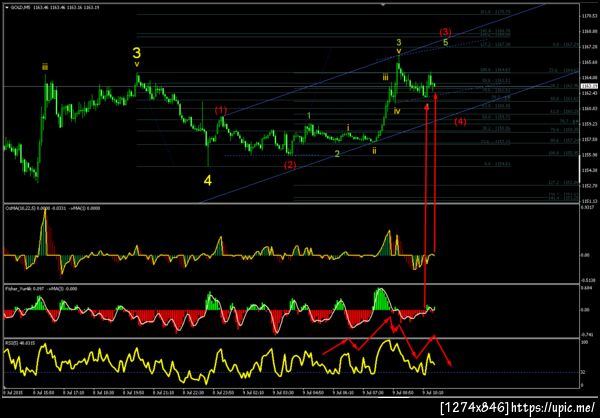This screenshot has width=600, height=418.
Task: Click the RSI(5) indicator label
Action: pos(20,343)
